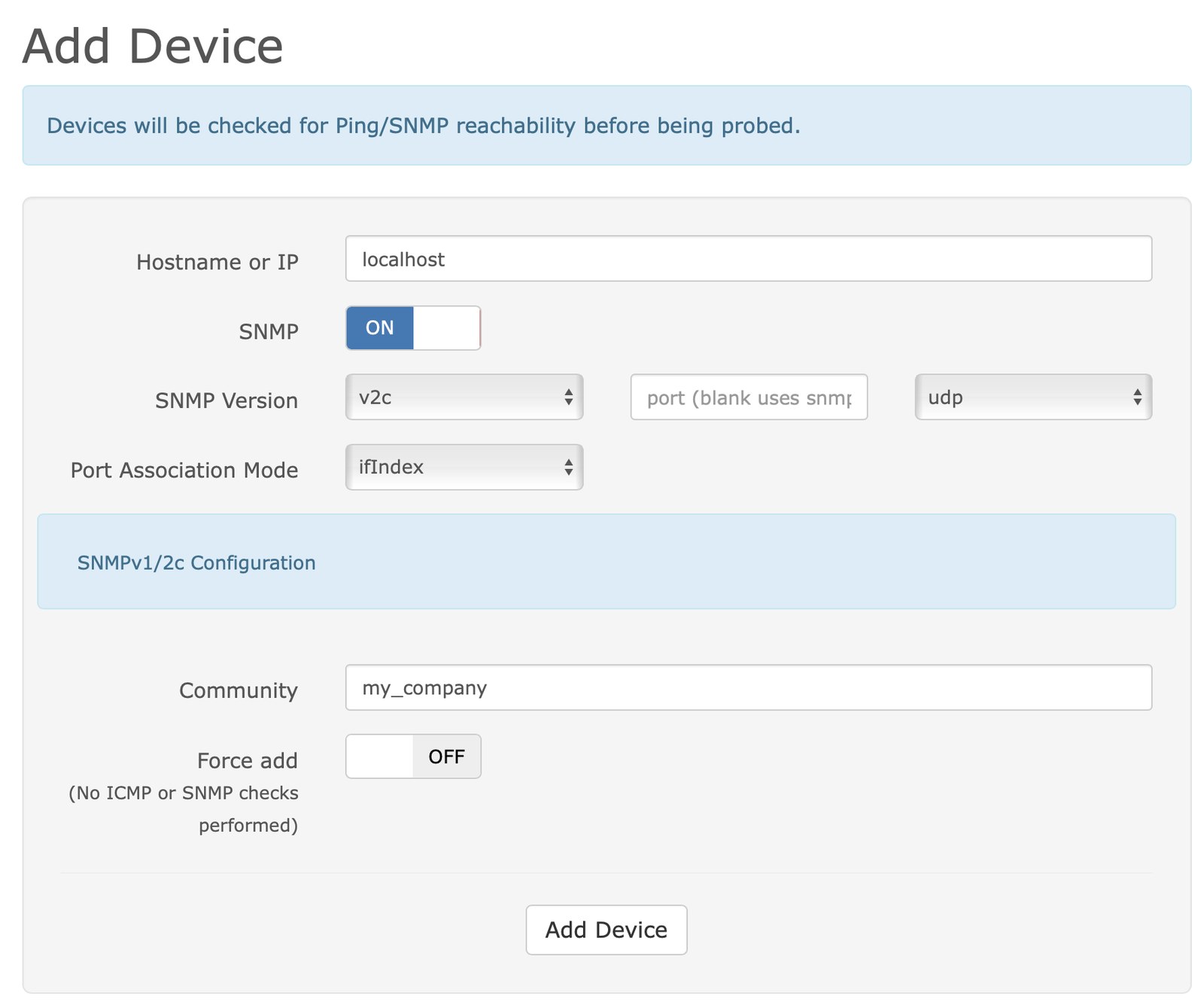Open the Port Association Mode ifIndex dropdown
The width and height of the screenshot is (1204, 1008).
pyautogui.click(x=464, y=467)
